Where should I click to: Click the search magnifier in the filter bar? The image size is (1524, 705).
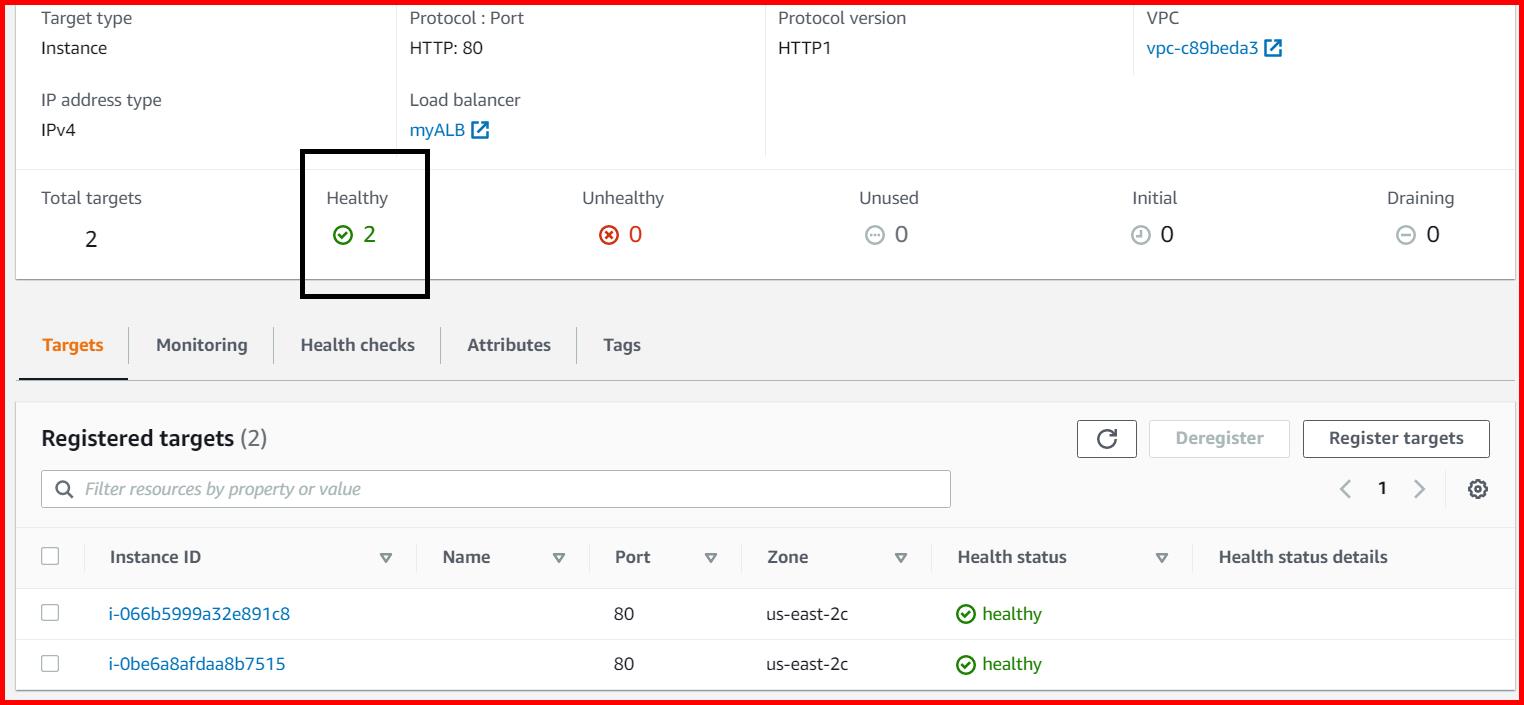point(64,488)
